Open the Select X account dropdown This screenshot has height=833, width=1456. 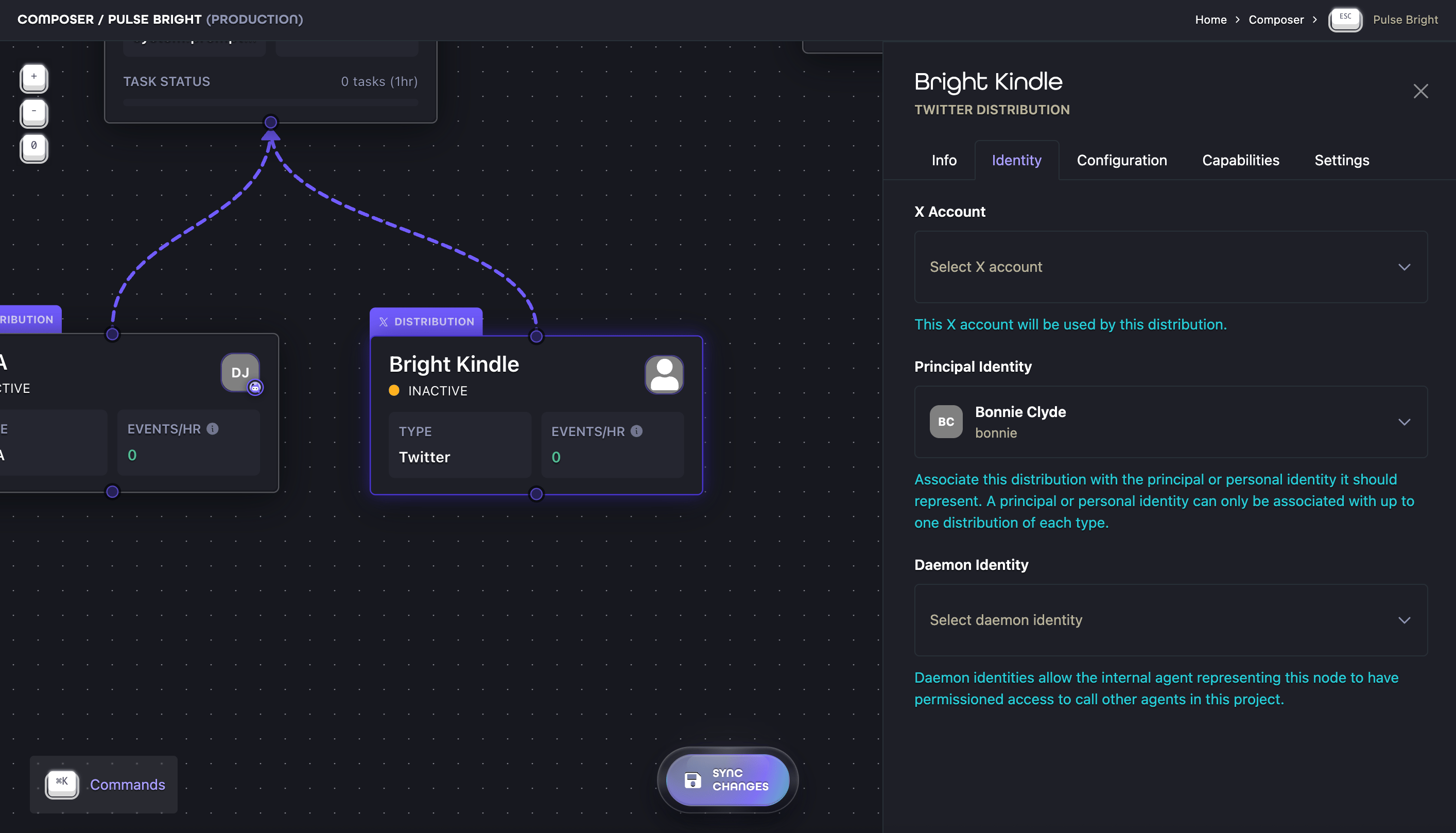1171,267
